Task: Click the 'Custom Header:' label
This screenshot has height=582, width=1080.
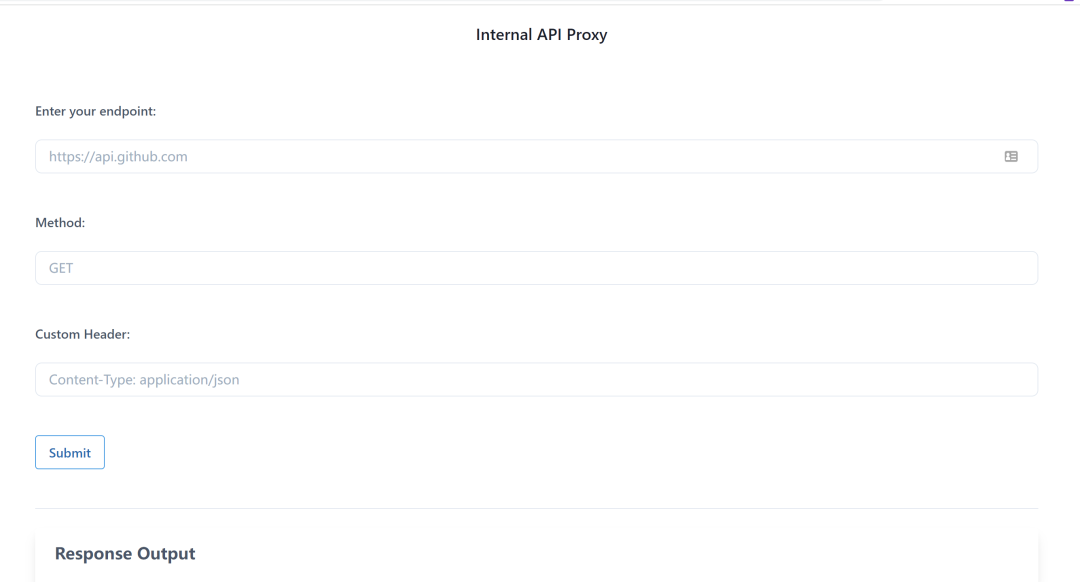Action: [83, 334]
